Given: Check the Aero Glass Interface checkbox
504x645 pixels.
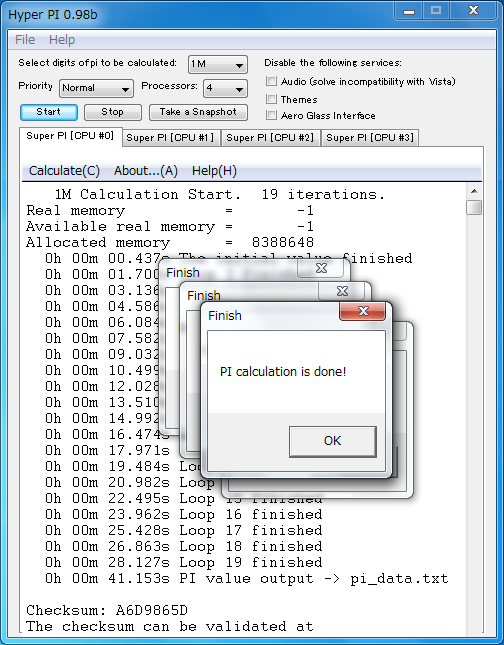Looking at the screenshot, I should [x=271, y=115].
